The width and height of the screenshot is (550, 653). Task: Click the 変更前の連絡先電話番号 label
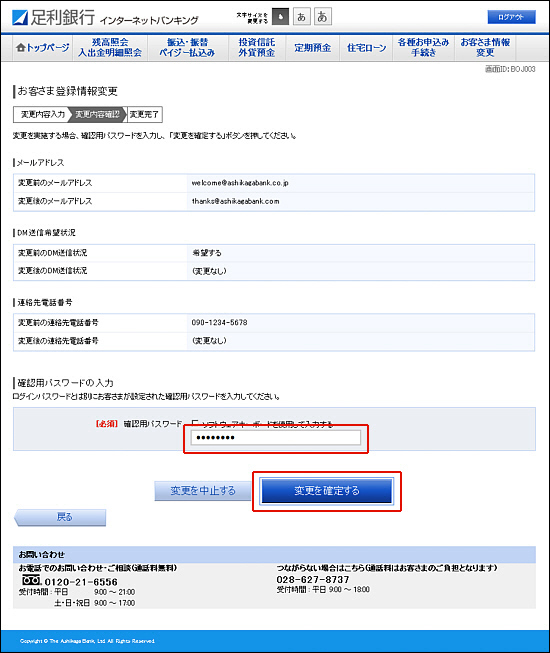(x=58, y=322)
